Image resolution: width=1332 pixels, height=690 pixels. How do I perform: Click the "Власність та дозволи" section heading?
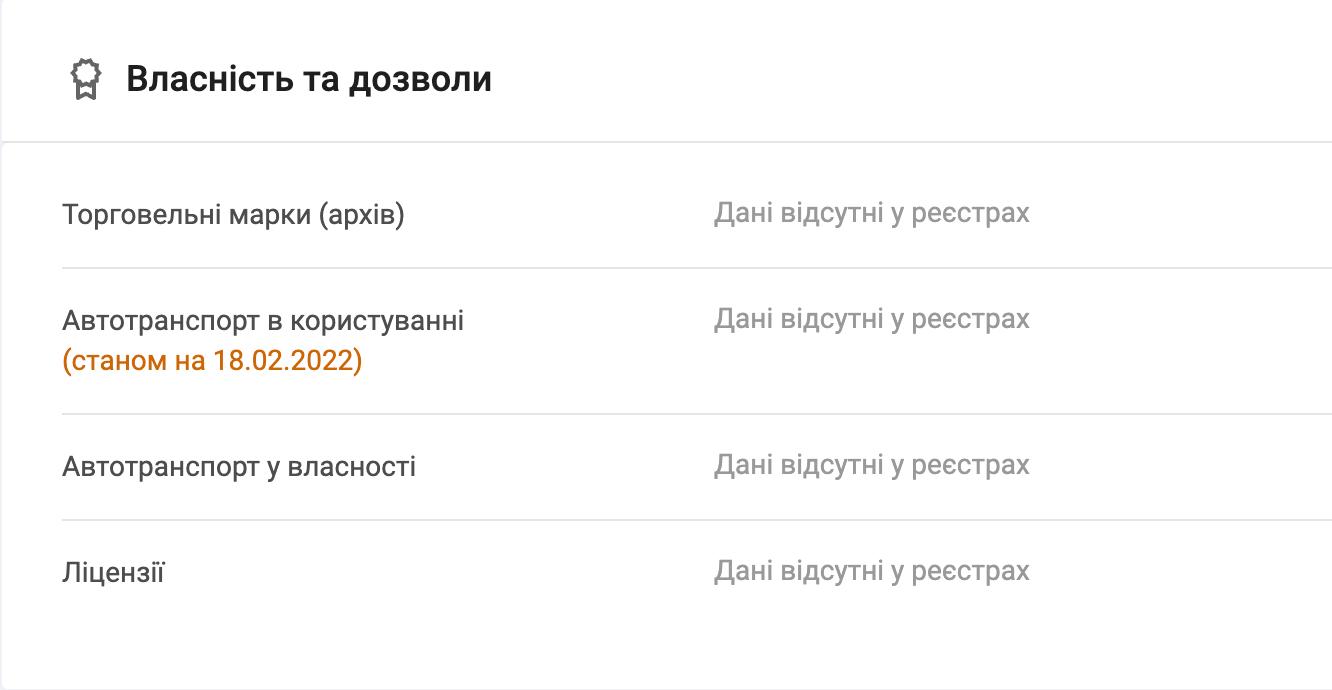[x=308, y=79]
